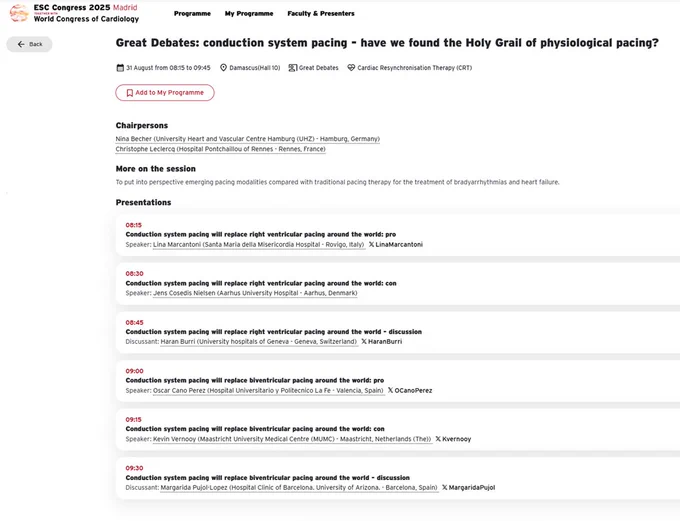
Task: Click the heart icon beside Cardiac Resynchronisation Therapy
Action: [351, 68]
